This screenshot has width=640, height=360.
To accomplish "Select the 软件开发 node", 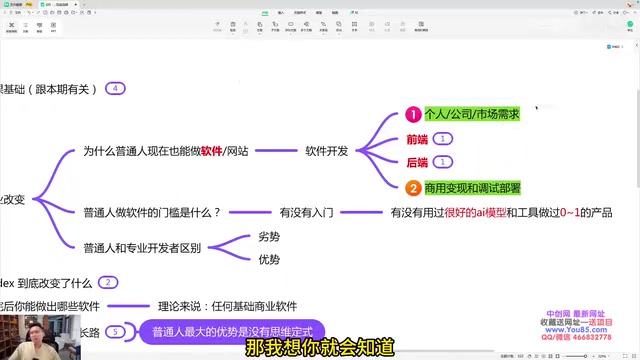I will pyautogui.click(x=327, y=151).
